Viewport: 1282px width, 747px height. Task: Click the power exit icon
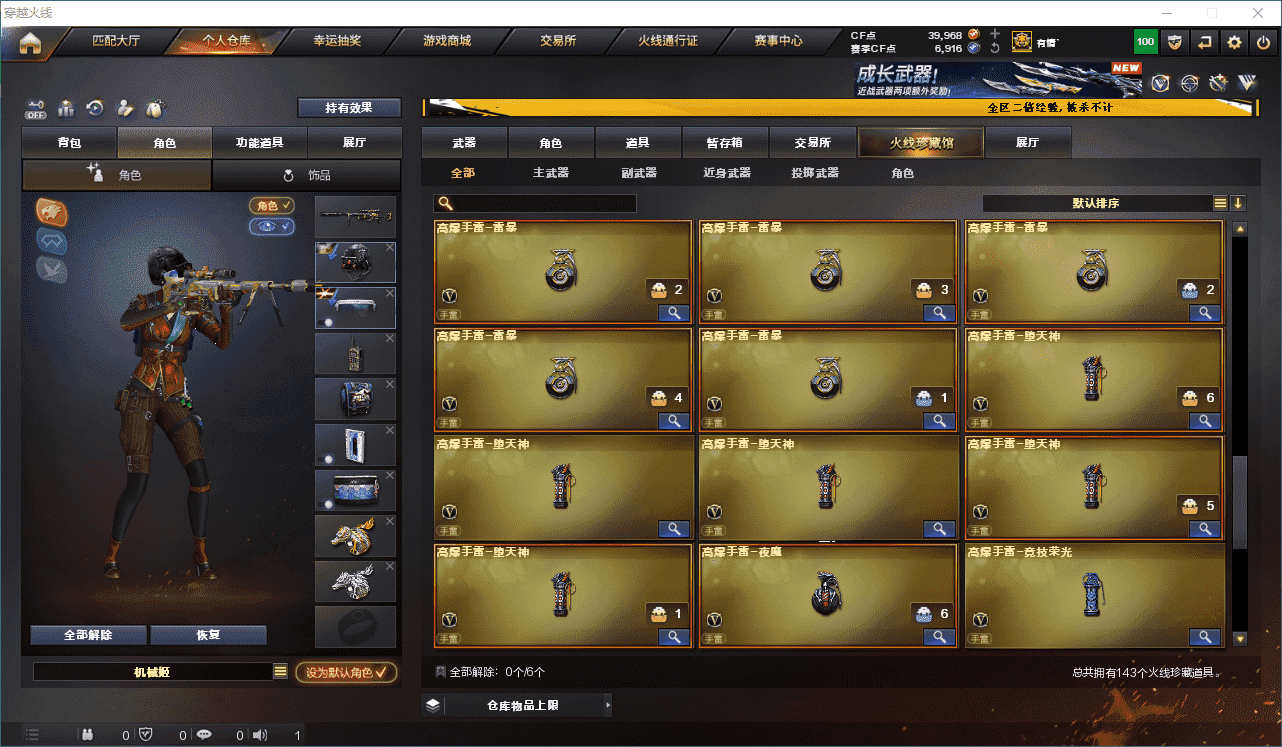[1263, 42]
